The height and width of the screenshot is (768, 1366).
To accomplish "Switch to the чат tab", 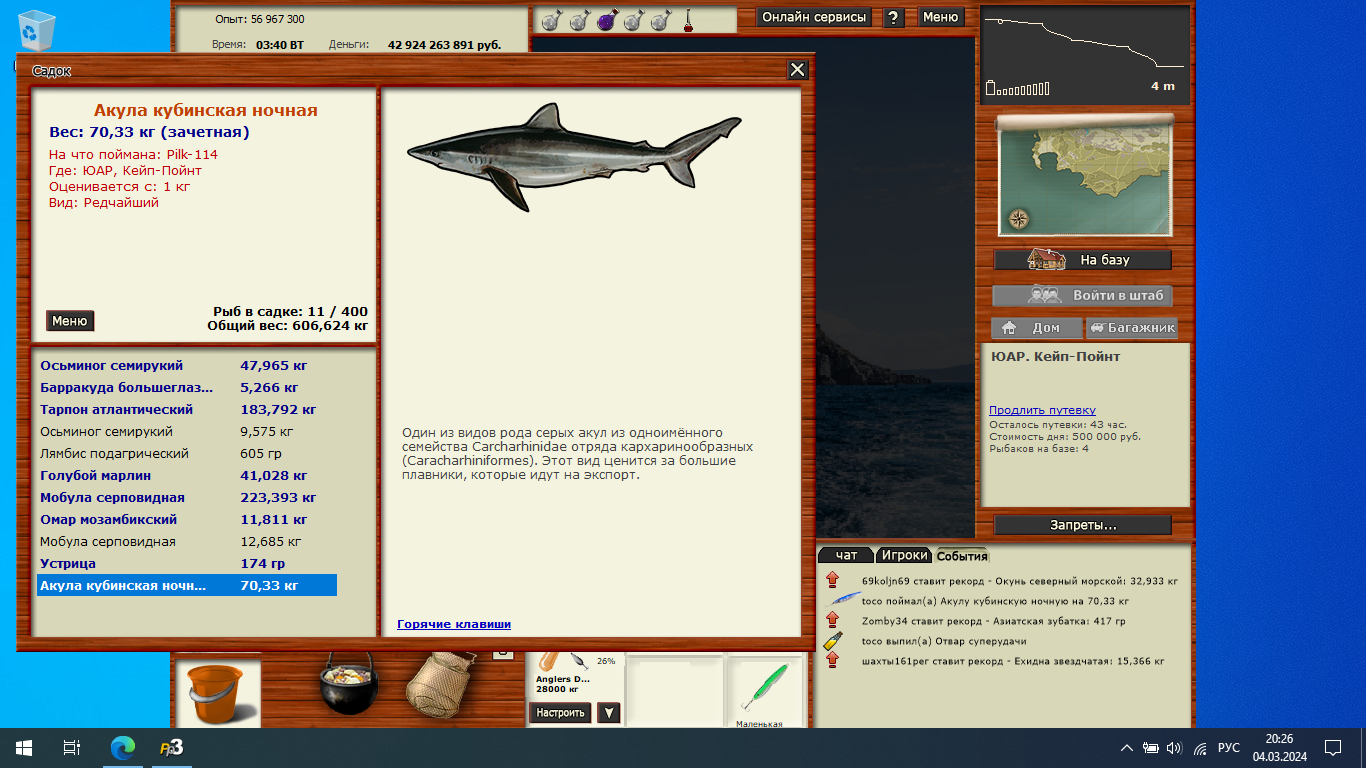I will point(846,555).
